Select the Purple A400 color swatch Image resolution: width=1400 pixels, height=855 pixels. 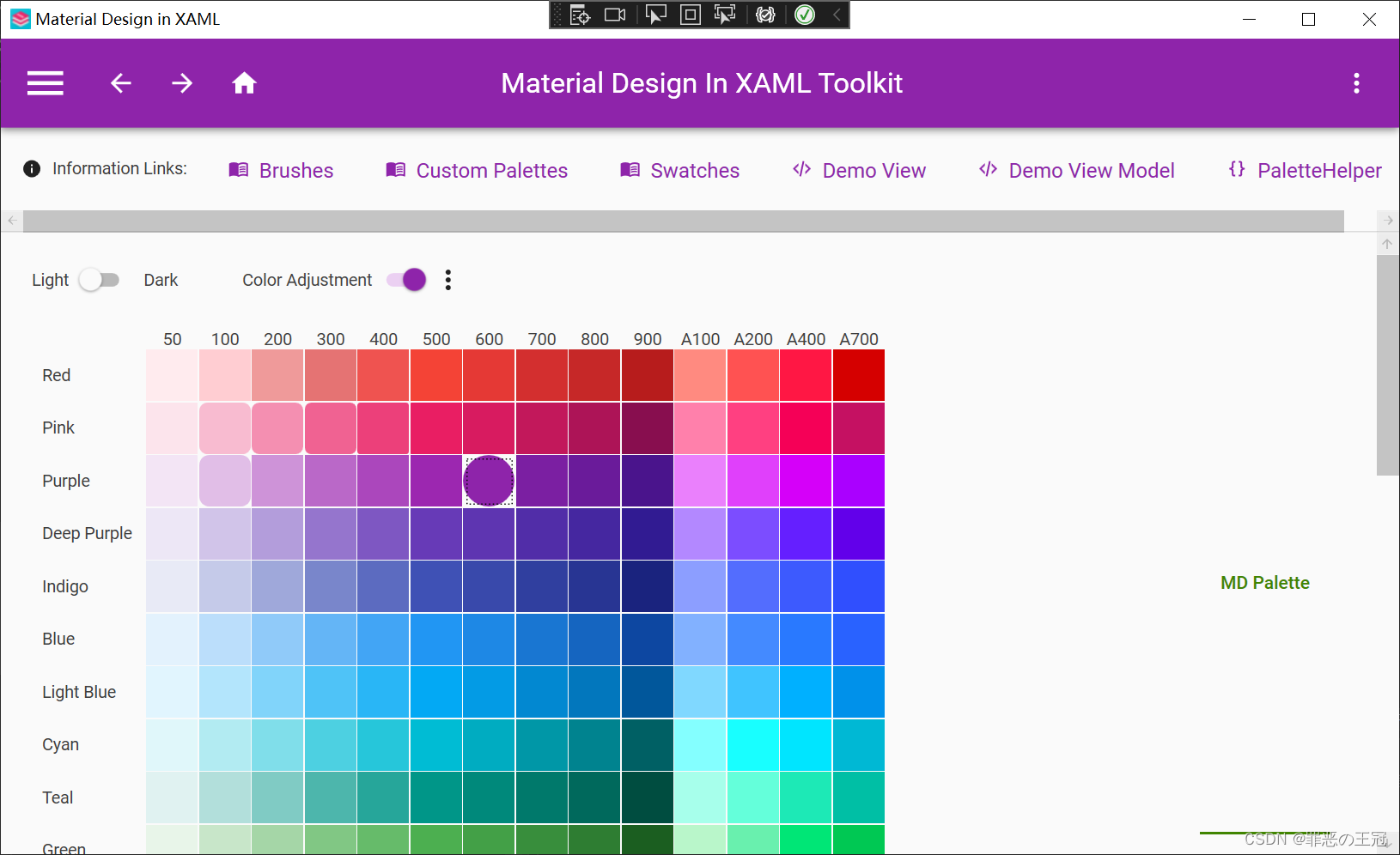[806, 481]
